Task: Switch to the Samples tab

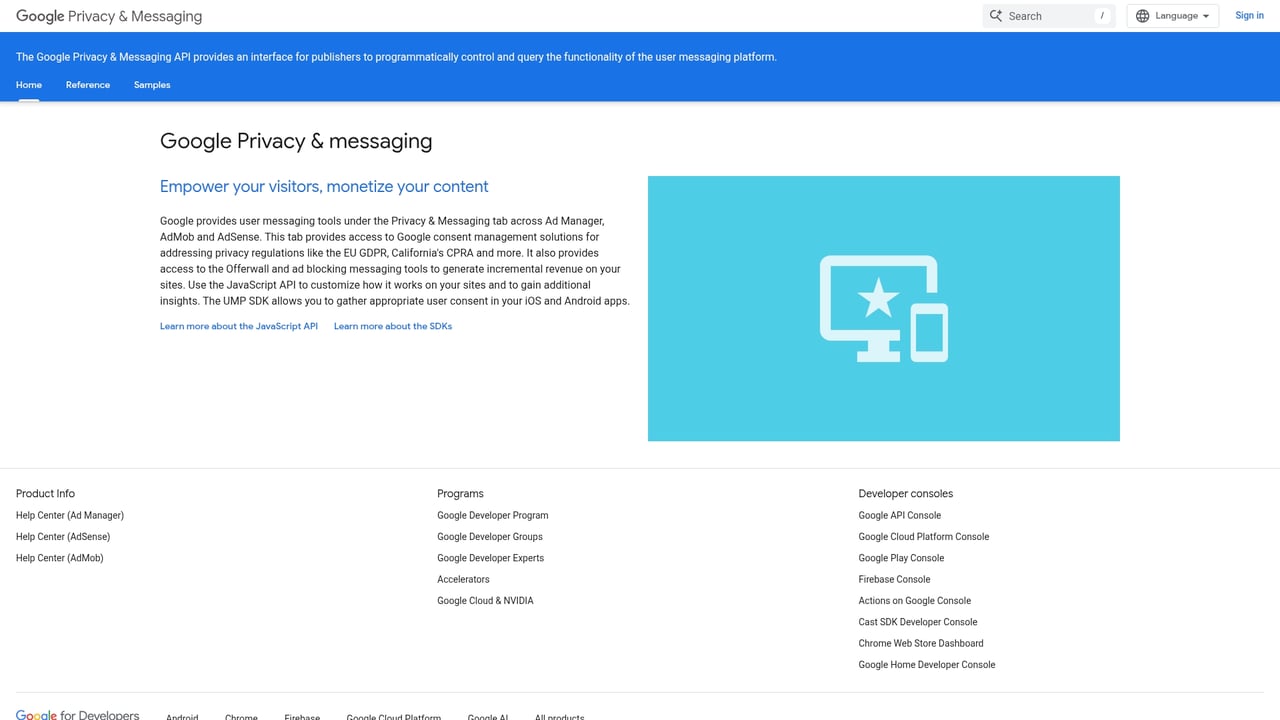Action: point(152,85)
